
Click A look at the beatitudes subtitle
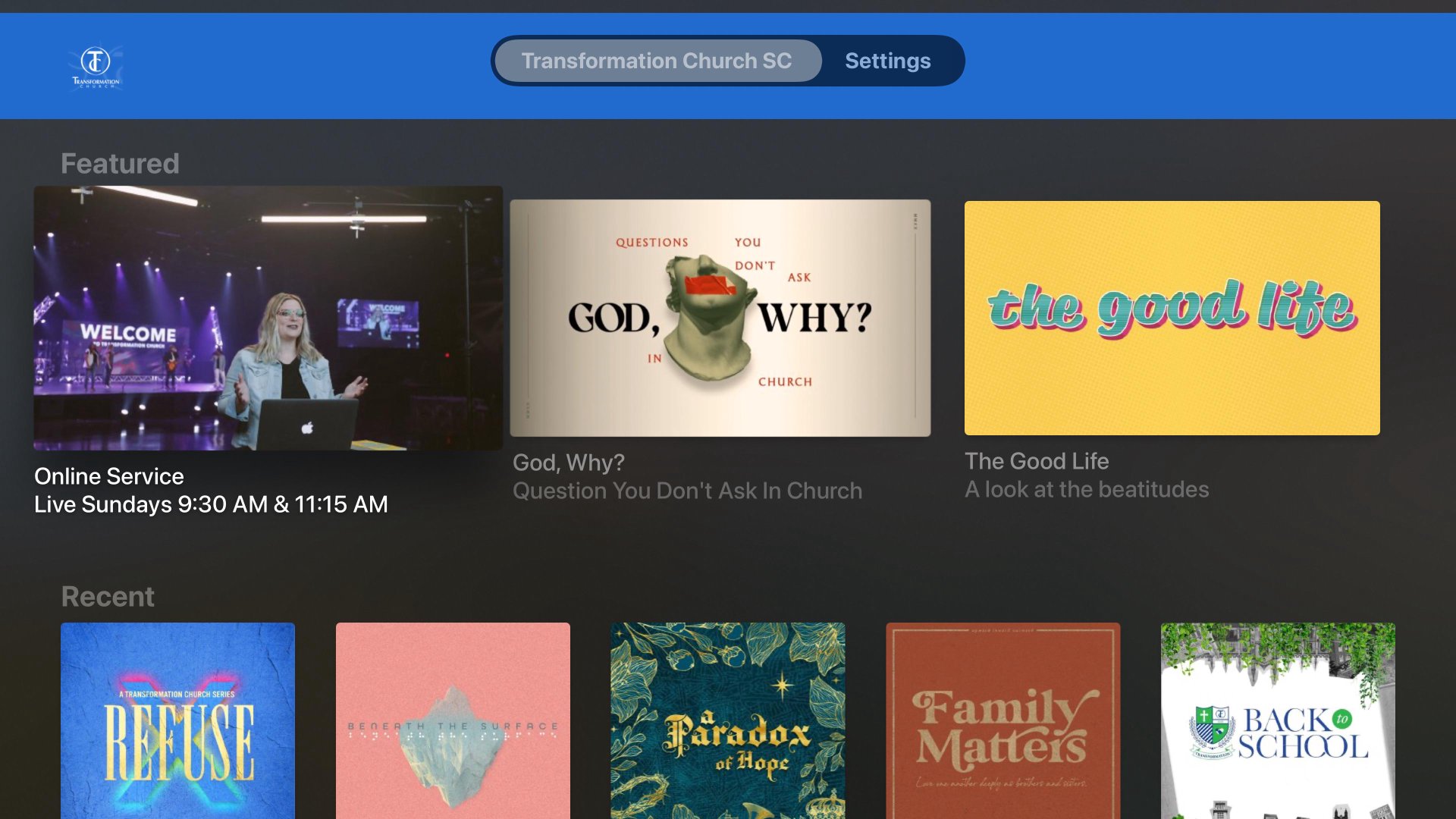pos(1087,489)
